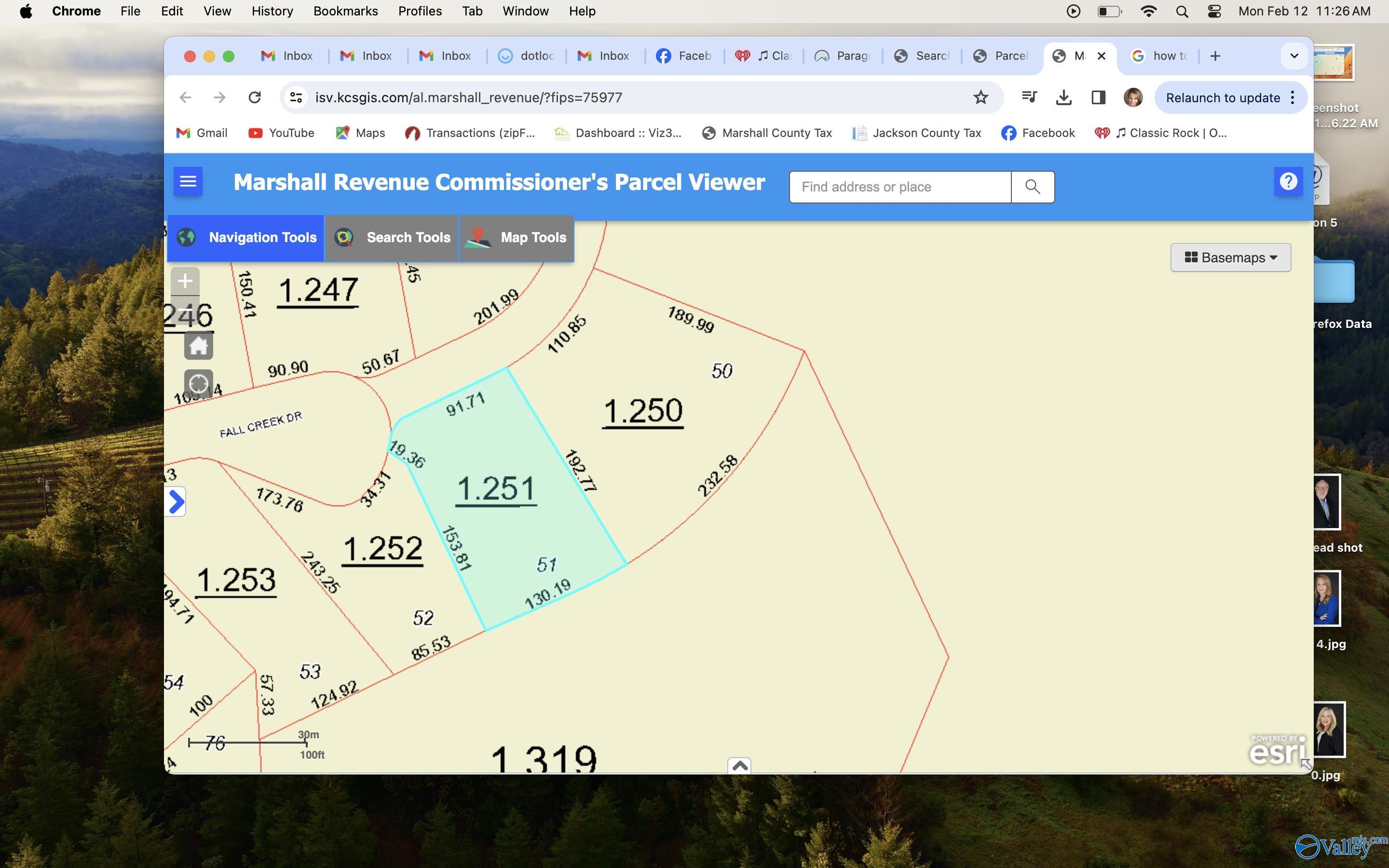Screen dimensions: 1389x868
Task: Toggle Chrome side panel icon
Action: [x=1098, y=97]
